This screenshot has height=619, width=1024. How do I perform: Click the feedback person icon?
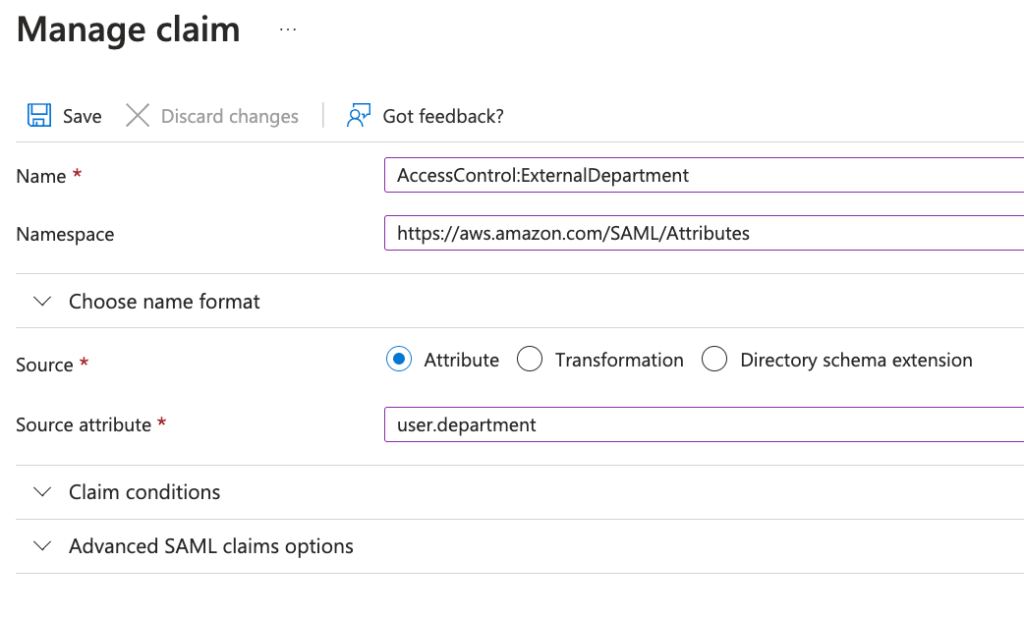click(x=358, y=116)
